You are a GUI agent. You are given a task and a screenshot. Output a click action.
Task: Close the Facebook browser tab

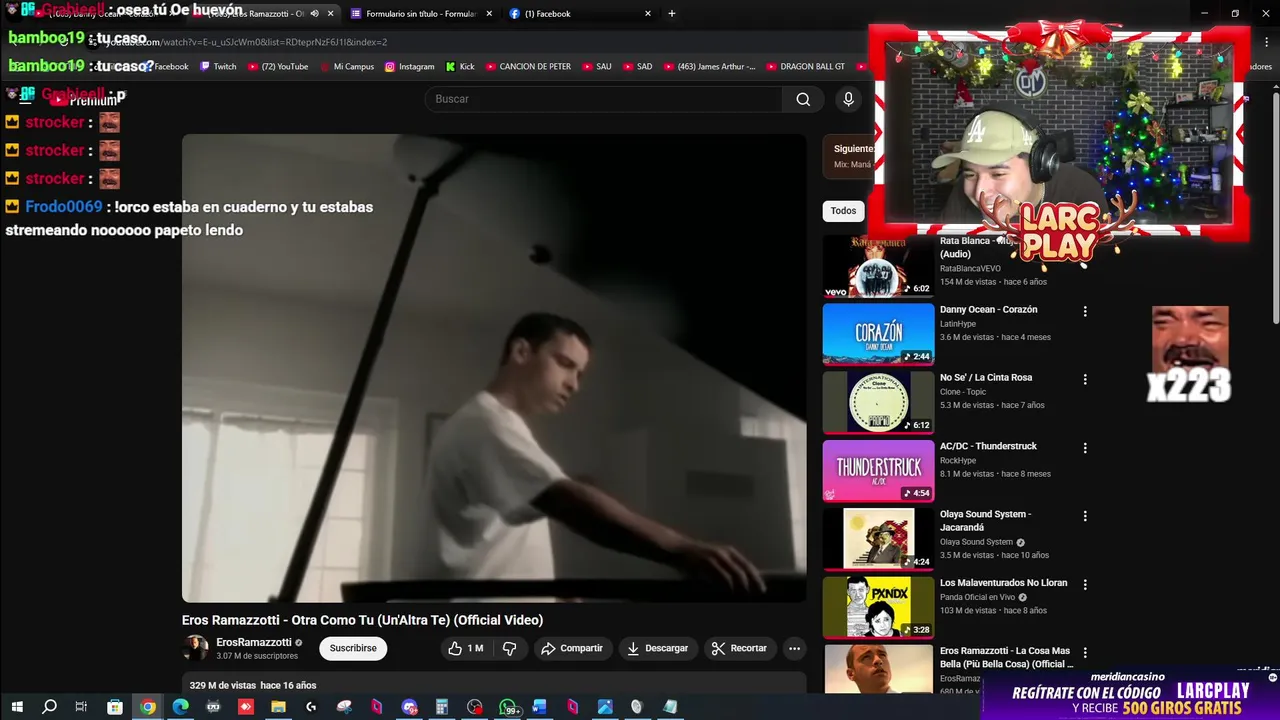648,14
